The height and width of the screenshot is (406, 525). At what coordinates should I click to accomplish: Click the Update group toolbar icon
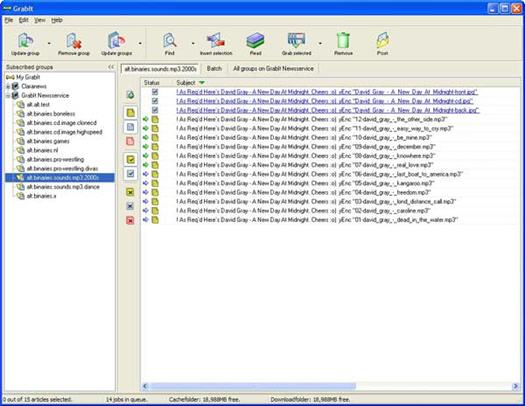[x=25, y=41]
